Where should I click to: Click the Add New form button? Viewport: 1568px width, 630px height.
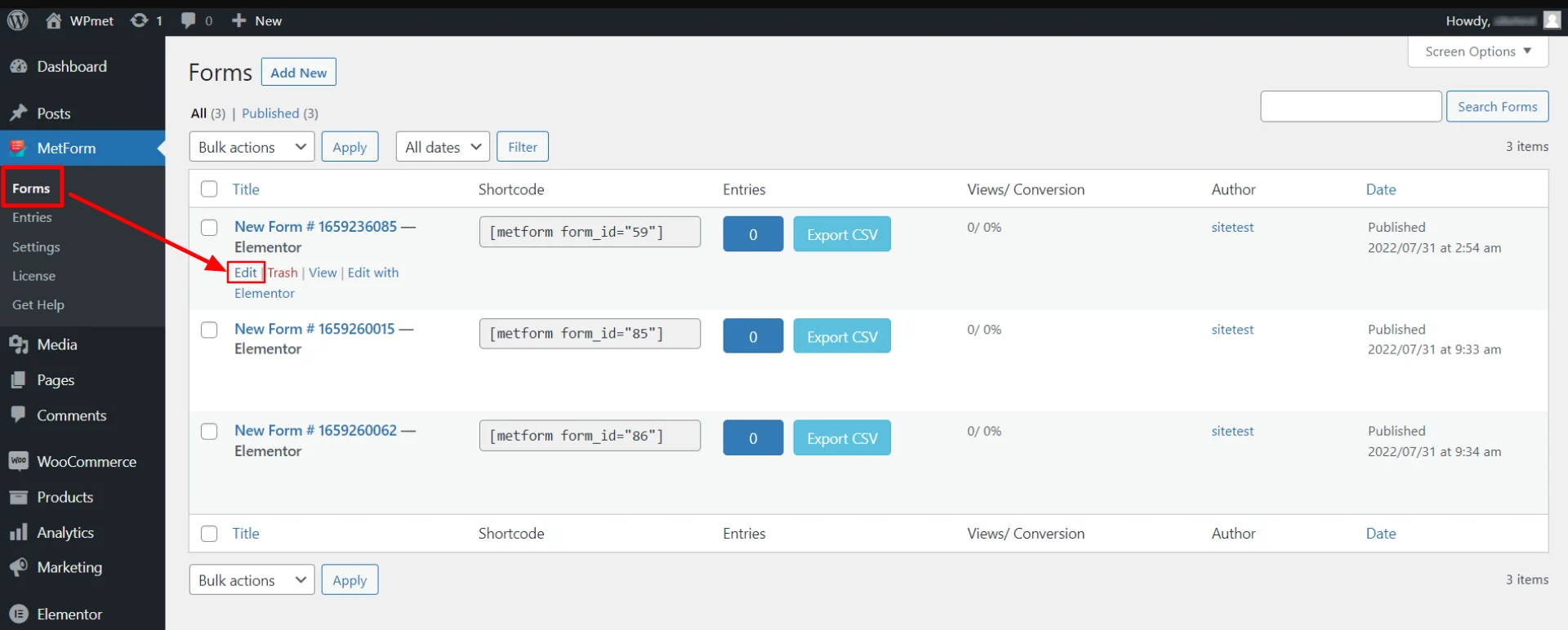click(298, 73)
